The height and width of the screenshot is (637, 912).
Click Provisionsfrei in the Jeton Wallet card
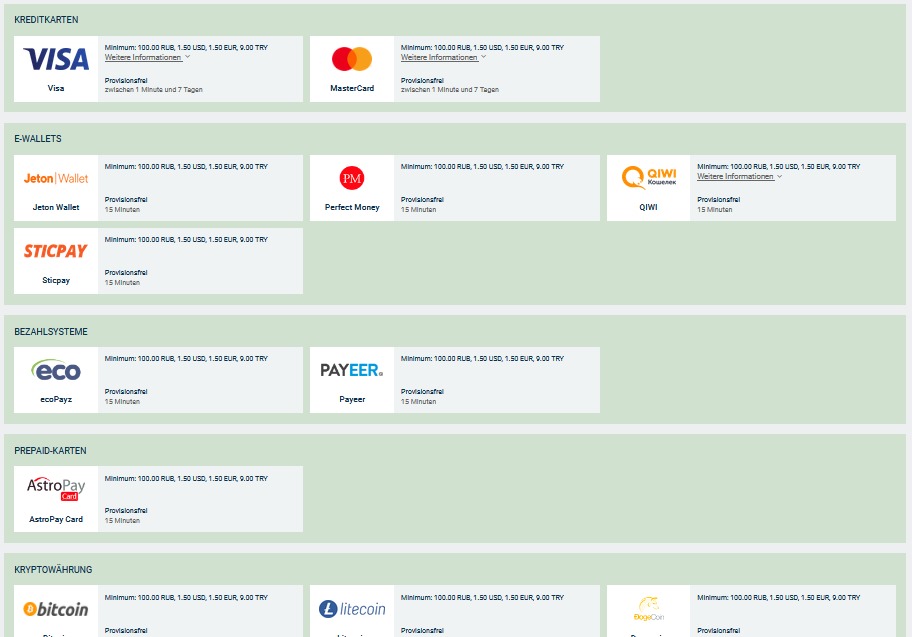coord(126,200)
